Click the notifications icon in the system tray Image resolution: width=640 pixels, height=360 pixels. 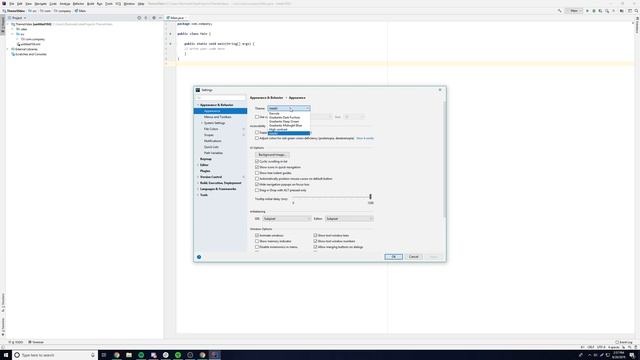[x=632, y=355]
